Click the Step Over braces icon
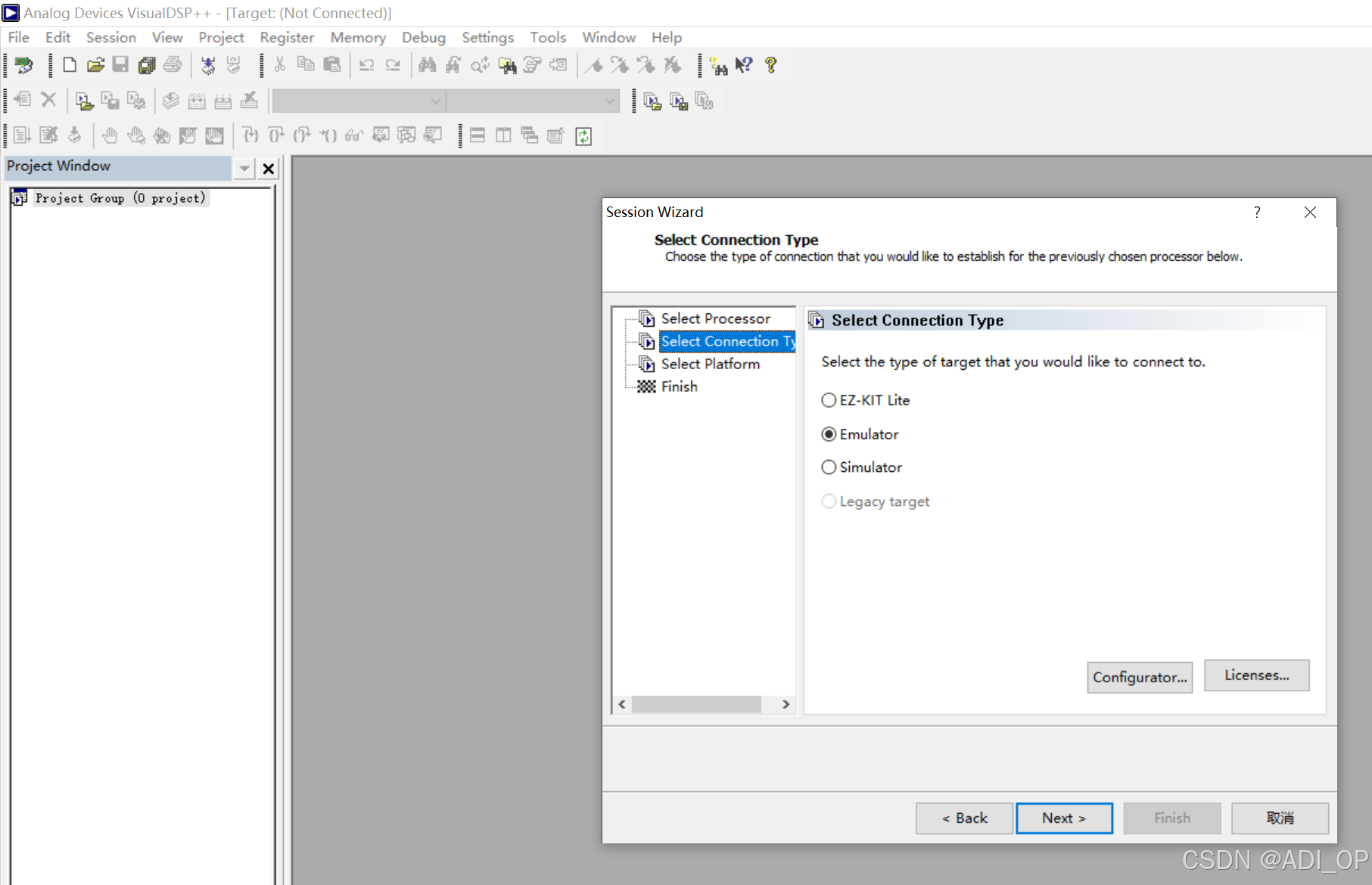Screen dimensions: 1372x885 (276, 135)
